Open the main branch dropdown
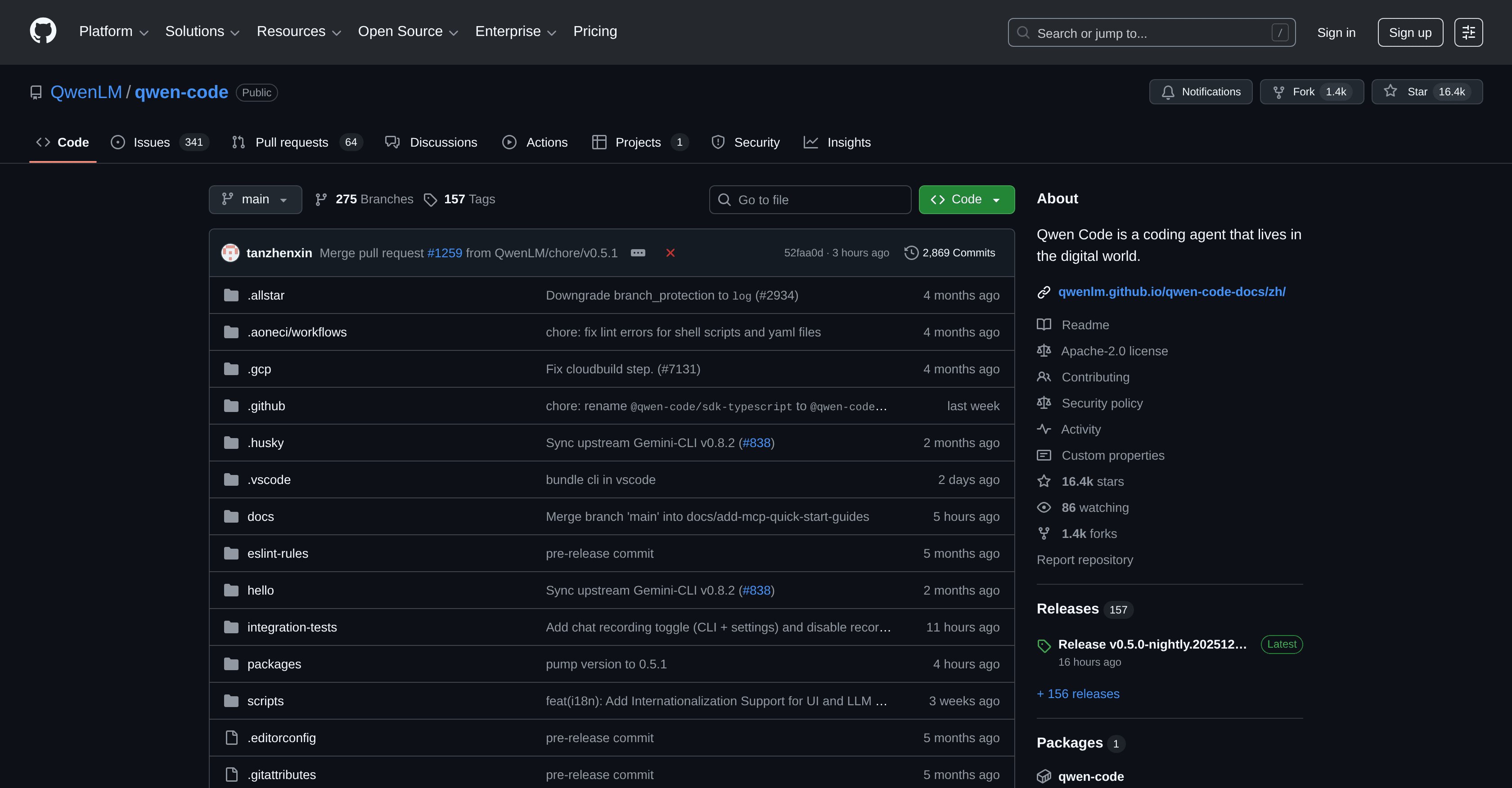Image resolution: width=1512 pixels, height=788 pixels. 255,200
